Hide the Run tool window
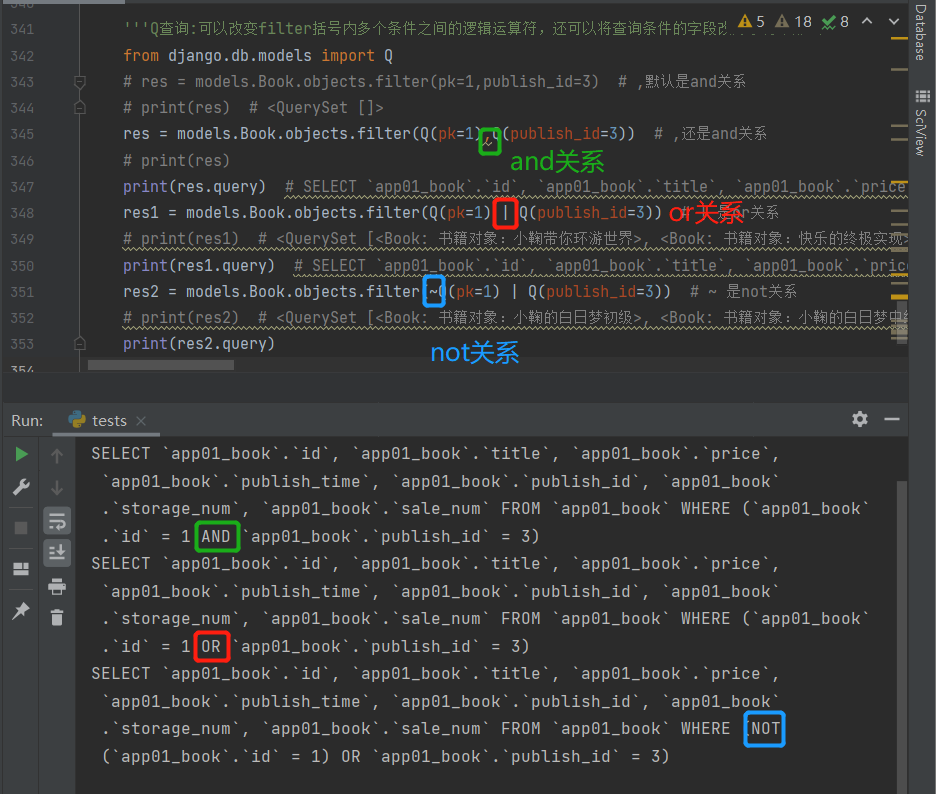 point(892,419)
